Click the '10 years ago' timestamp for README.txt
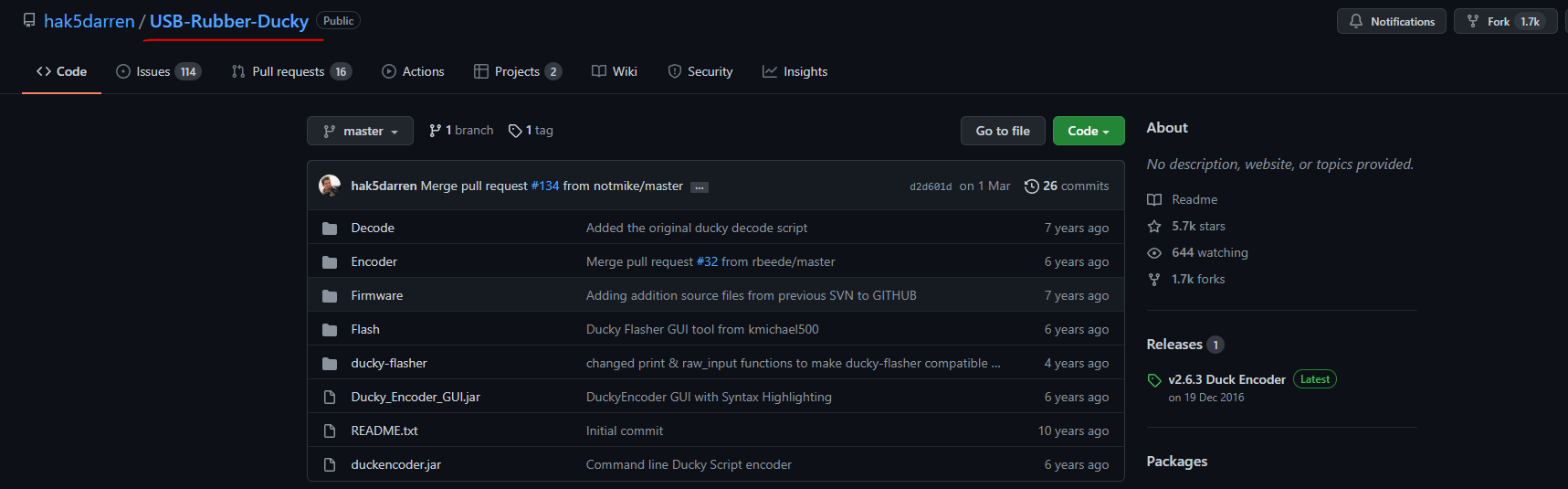The image size is (1568, 489). [x=1074, y=431]
